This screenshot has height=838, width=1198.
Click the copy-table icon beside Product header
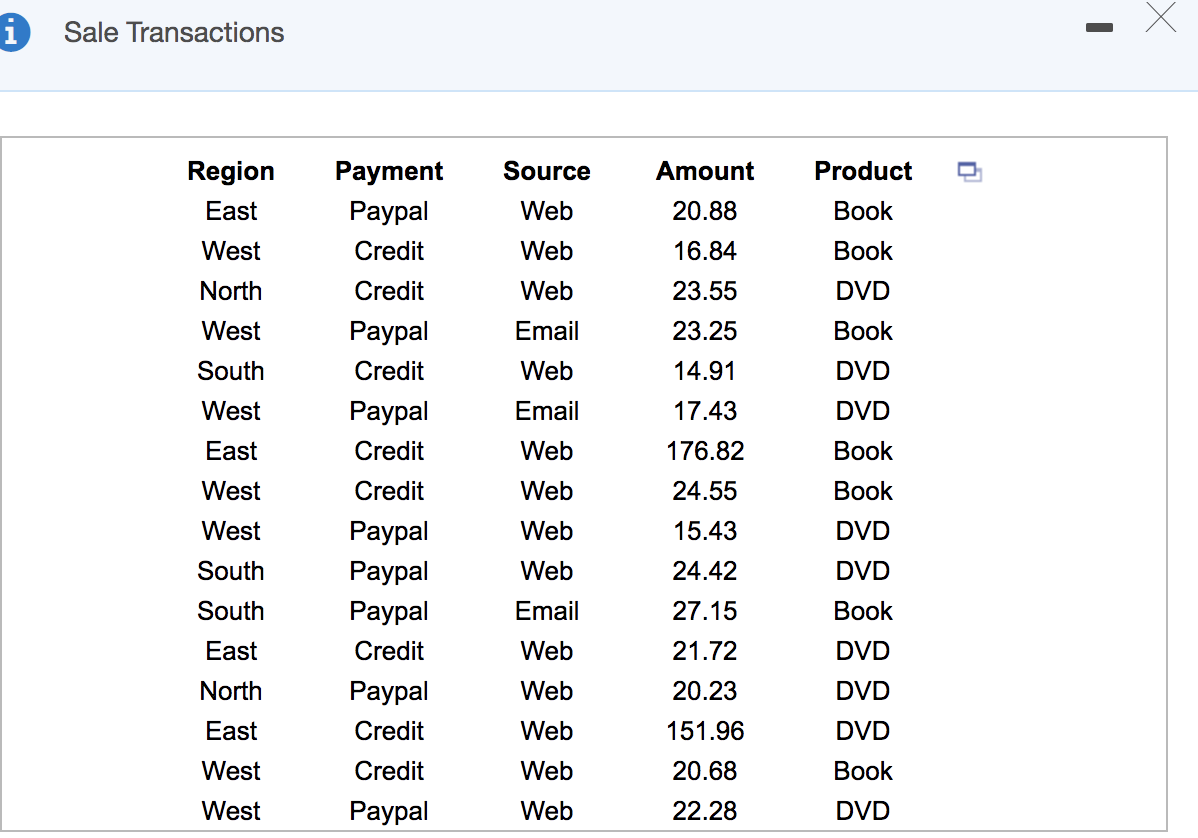point(970,172)
